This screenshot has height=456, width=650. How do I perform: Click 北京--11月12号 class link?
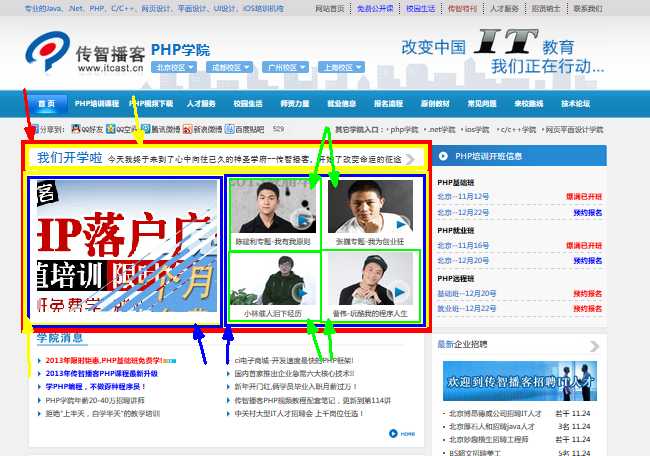click(463, 196)
